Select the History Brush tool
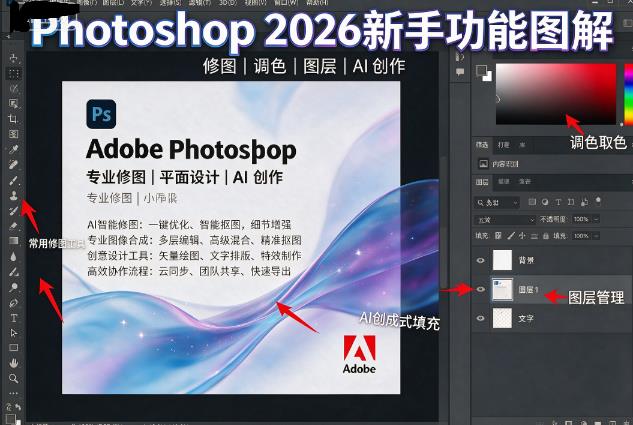 (x=14, y=211)
